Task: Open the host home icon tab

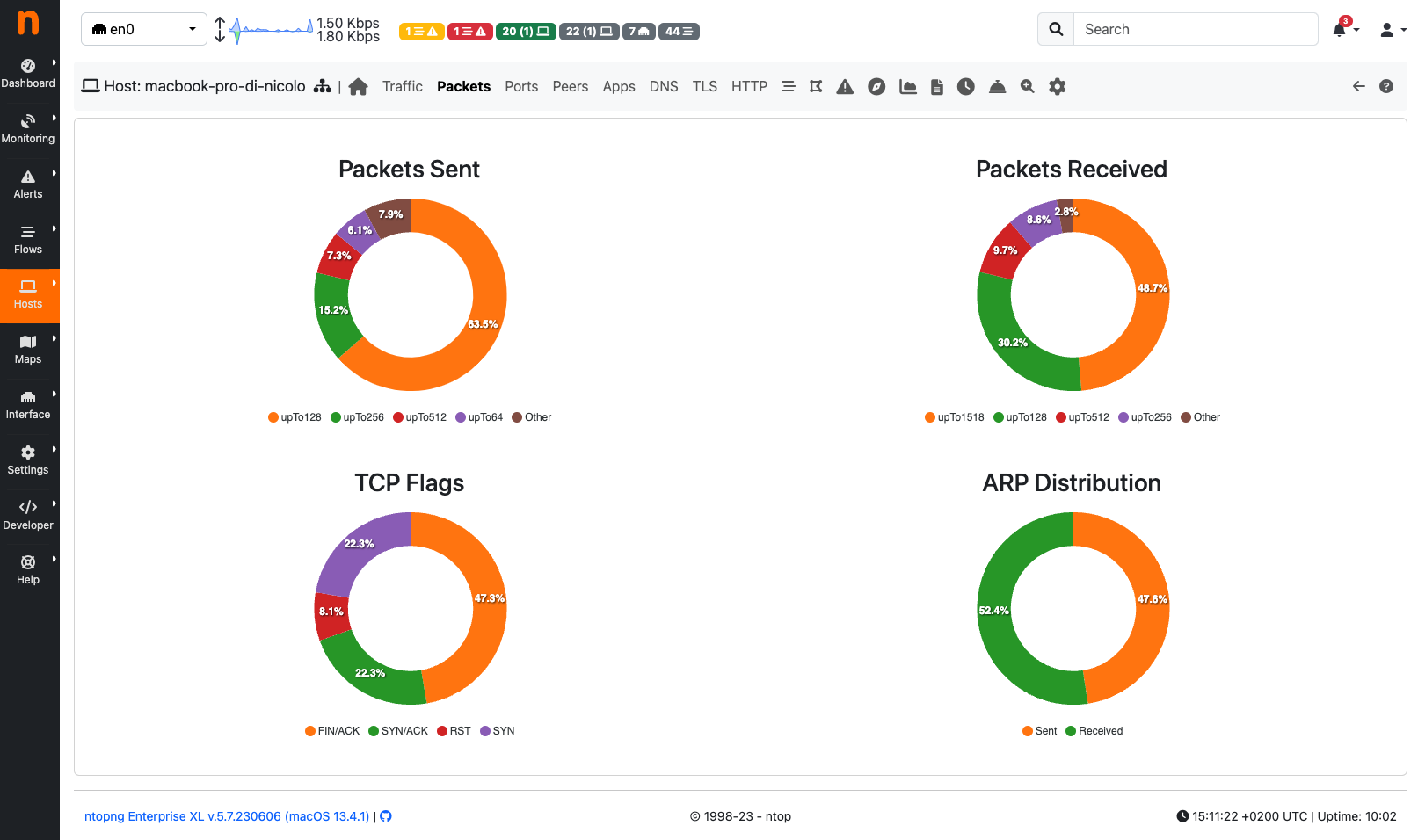Action: (358, 86)
